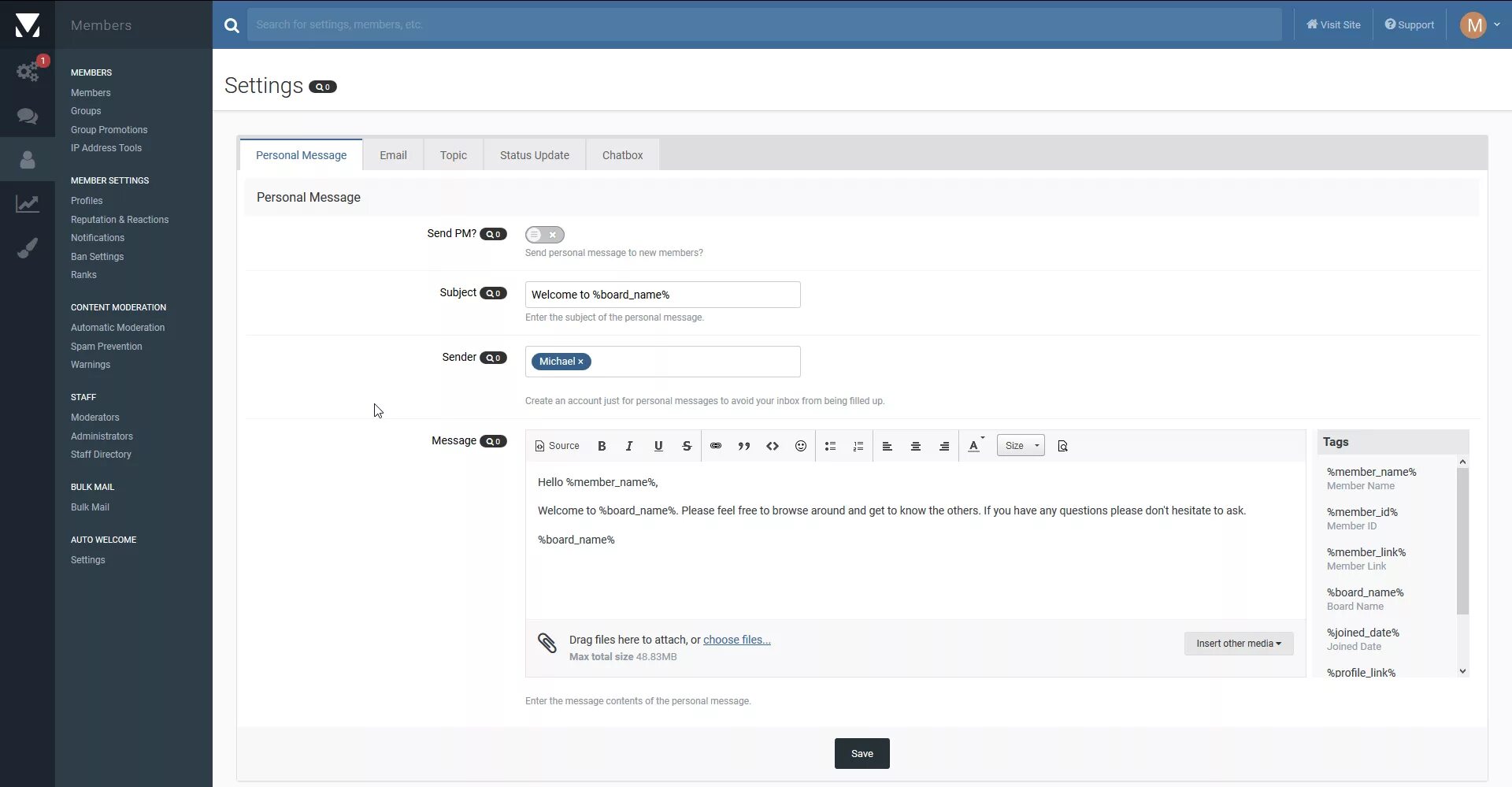Open Auto Welcome Settings menu item

click(87, 560)
